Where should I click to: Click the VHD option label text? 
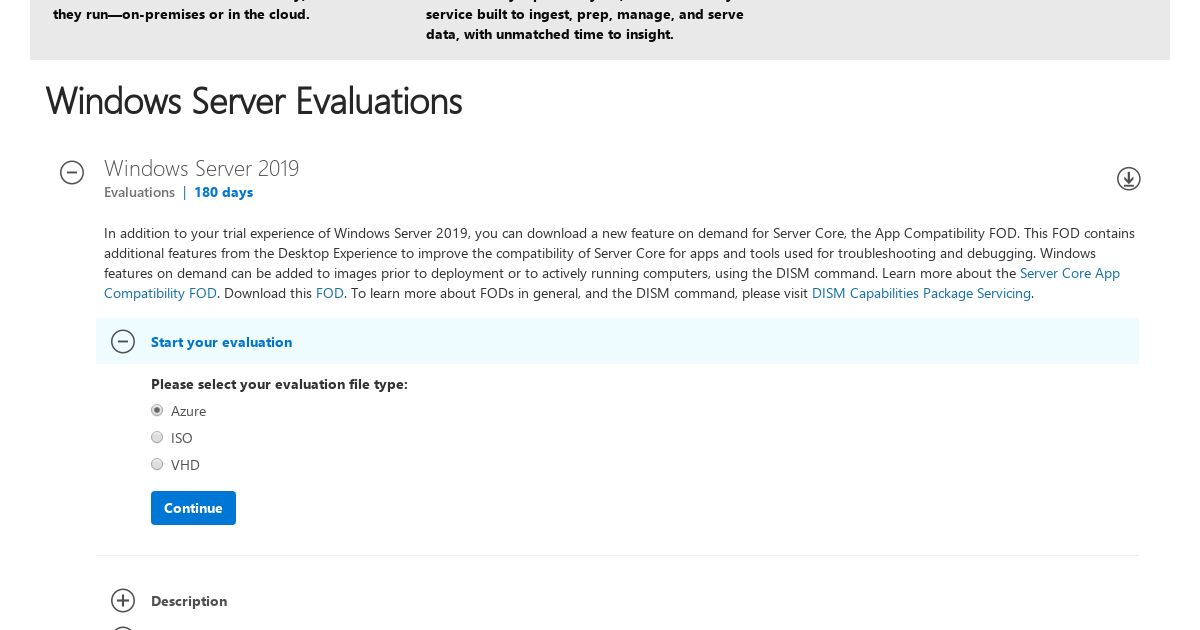tap(185, 465)
